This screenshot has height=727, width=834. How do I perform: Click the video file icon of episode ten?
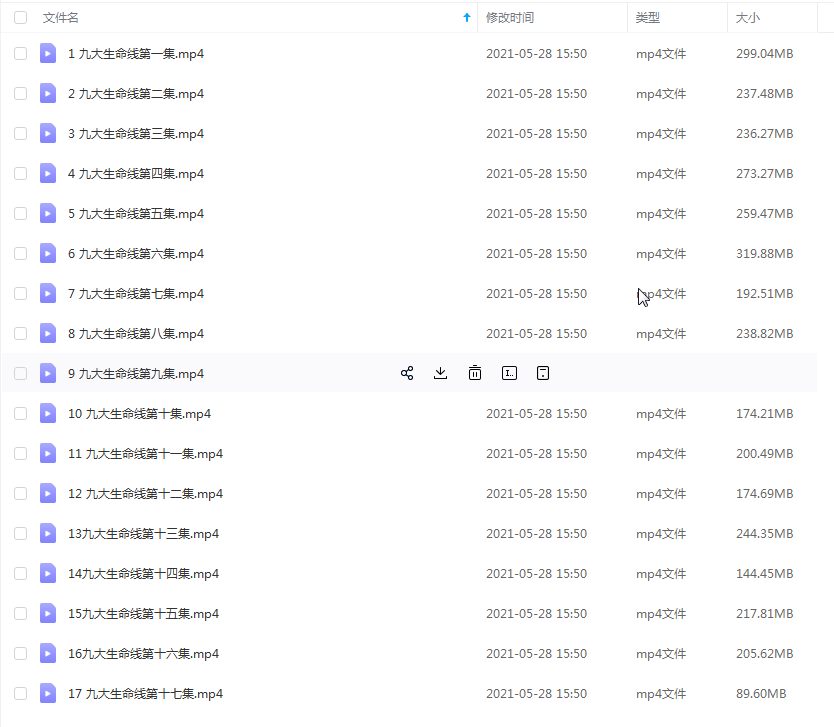pyautogui.click(x=47, y=413)
